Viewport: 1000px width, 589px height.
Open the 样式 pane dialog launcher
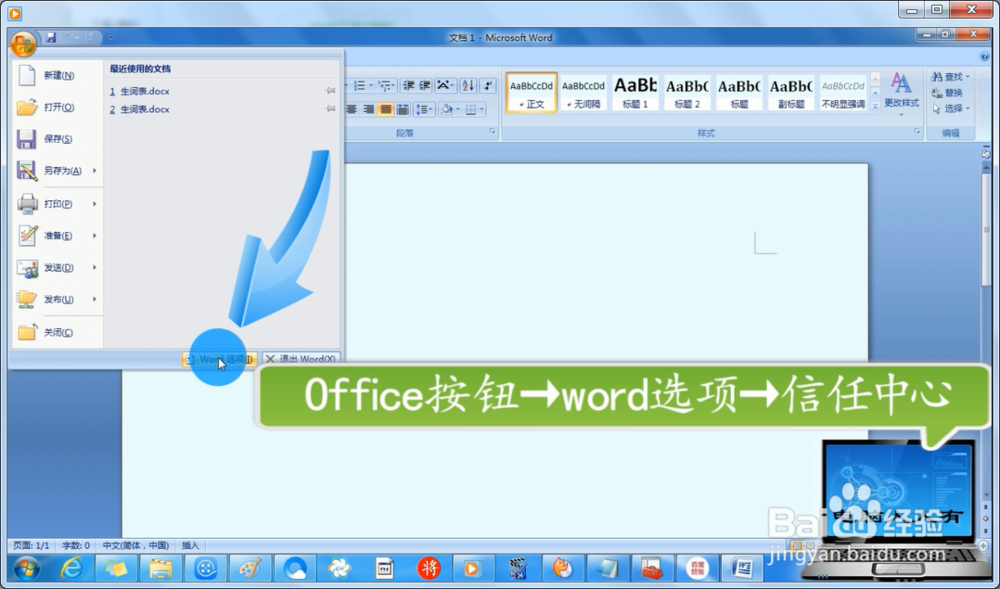coord(917,131)
